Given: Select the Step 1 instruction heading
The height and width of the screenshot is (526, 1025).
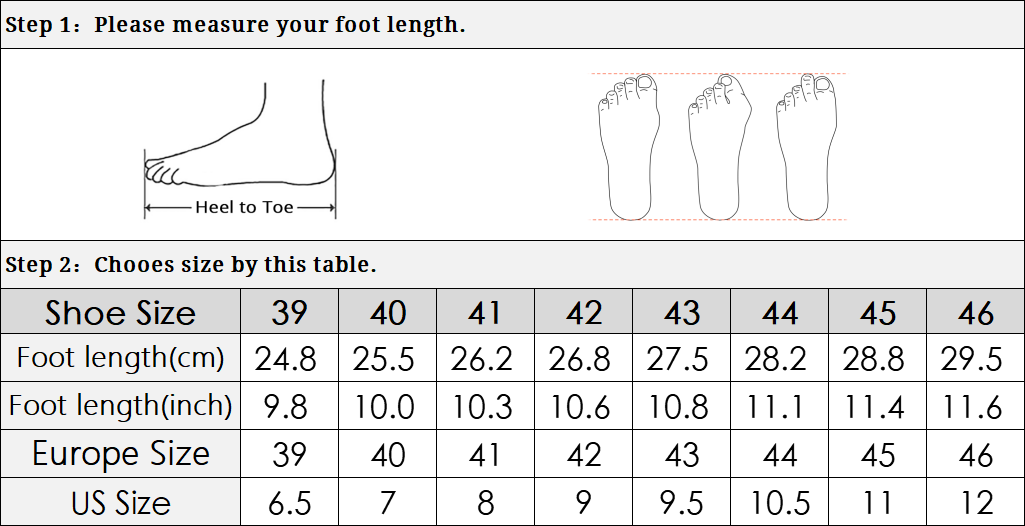Looking at the screenshot, I should (x=235, y=25).
